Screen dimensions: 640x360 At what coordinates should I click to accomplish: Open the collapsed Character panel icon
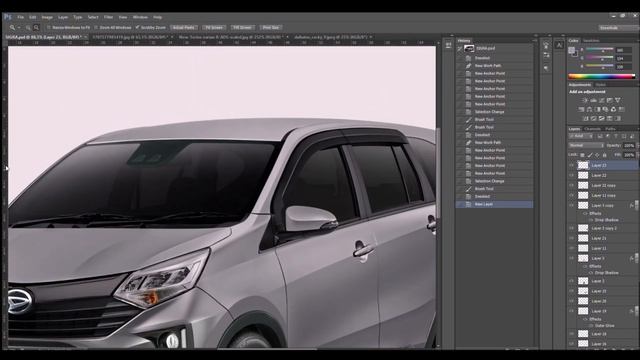[x=559, y=45]
